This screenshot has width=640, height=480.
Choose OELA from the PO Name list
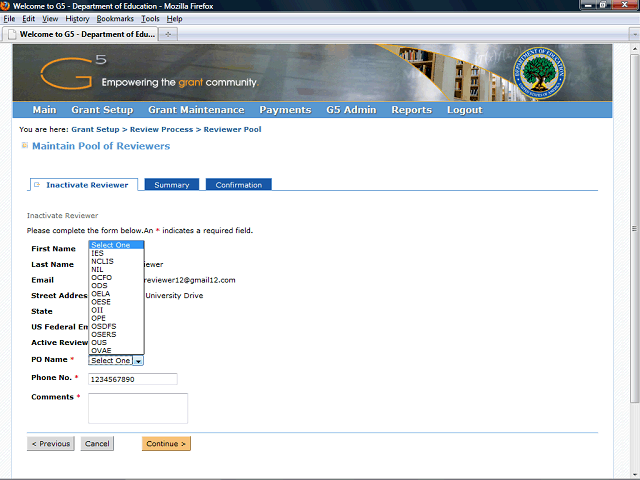click(x=116, y=294)
